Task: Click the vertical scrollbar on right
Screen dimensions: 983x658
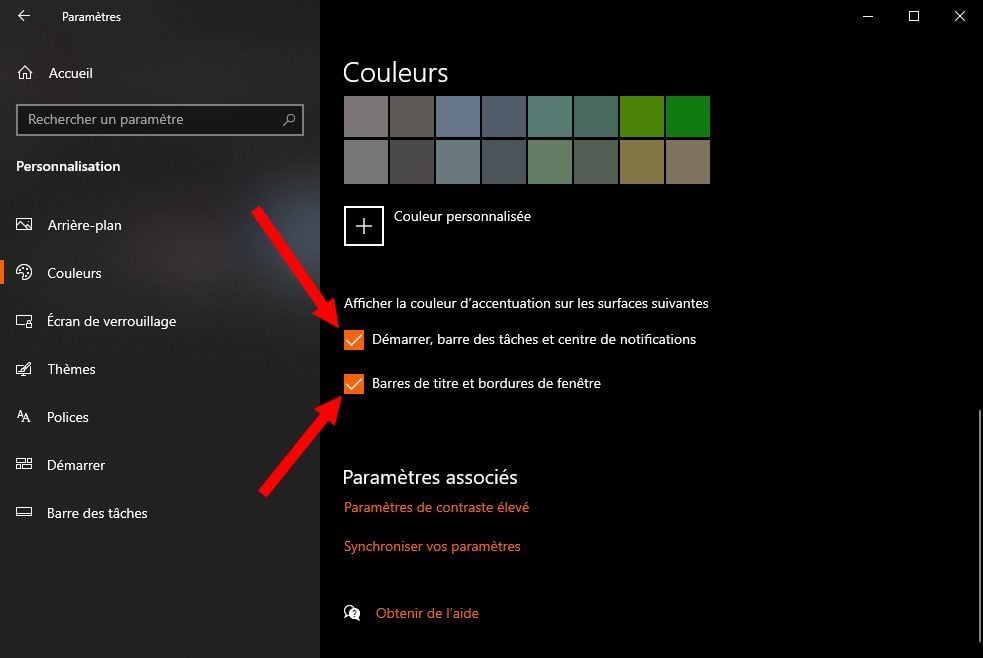Action: click(x=979, y=526)
